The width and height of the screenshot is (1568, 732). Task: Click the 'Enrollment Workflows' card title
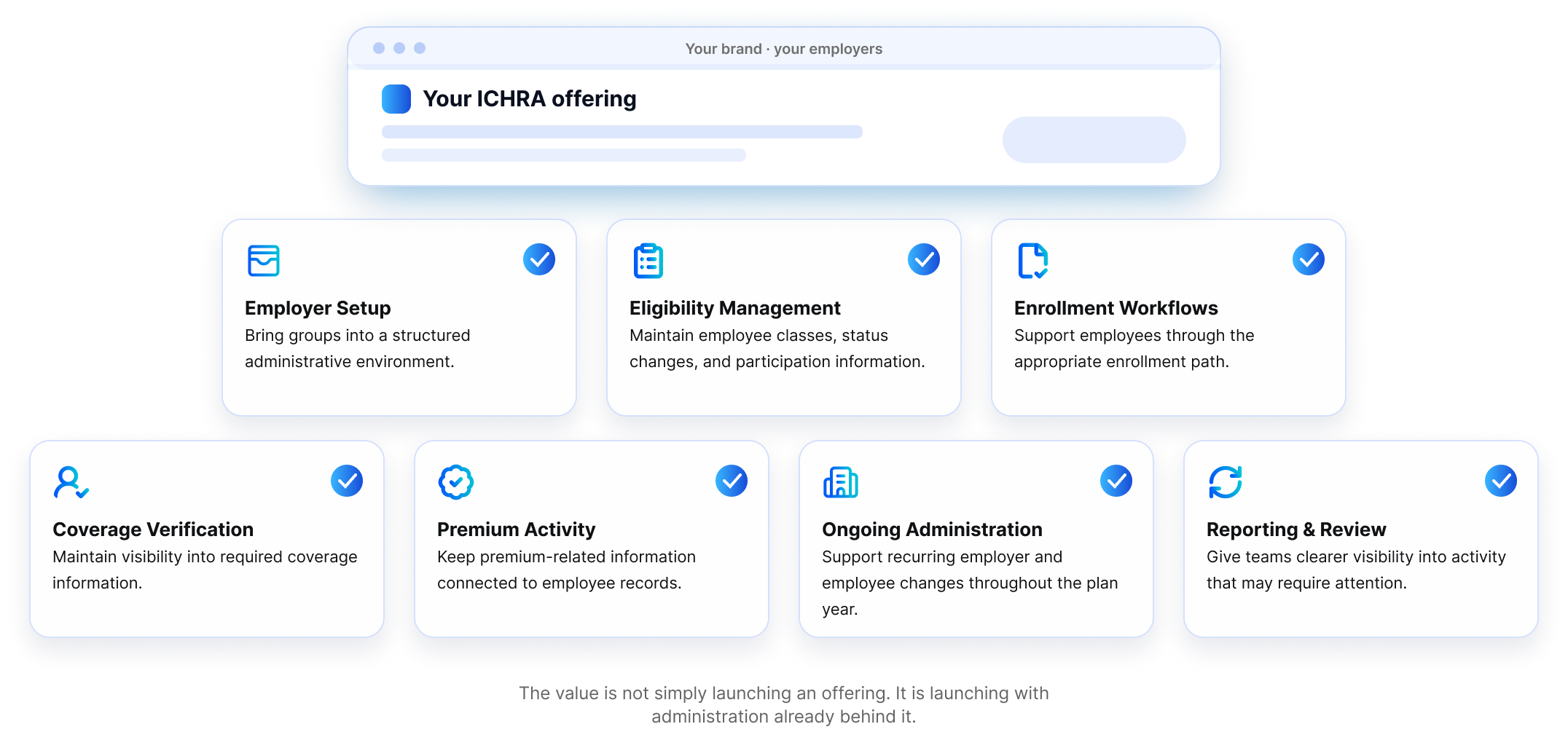[1116, 308]
